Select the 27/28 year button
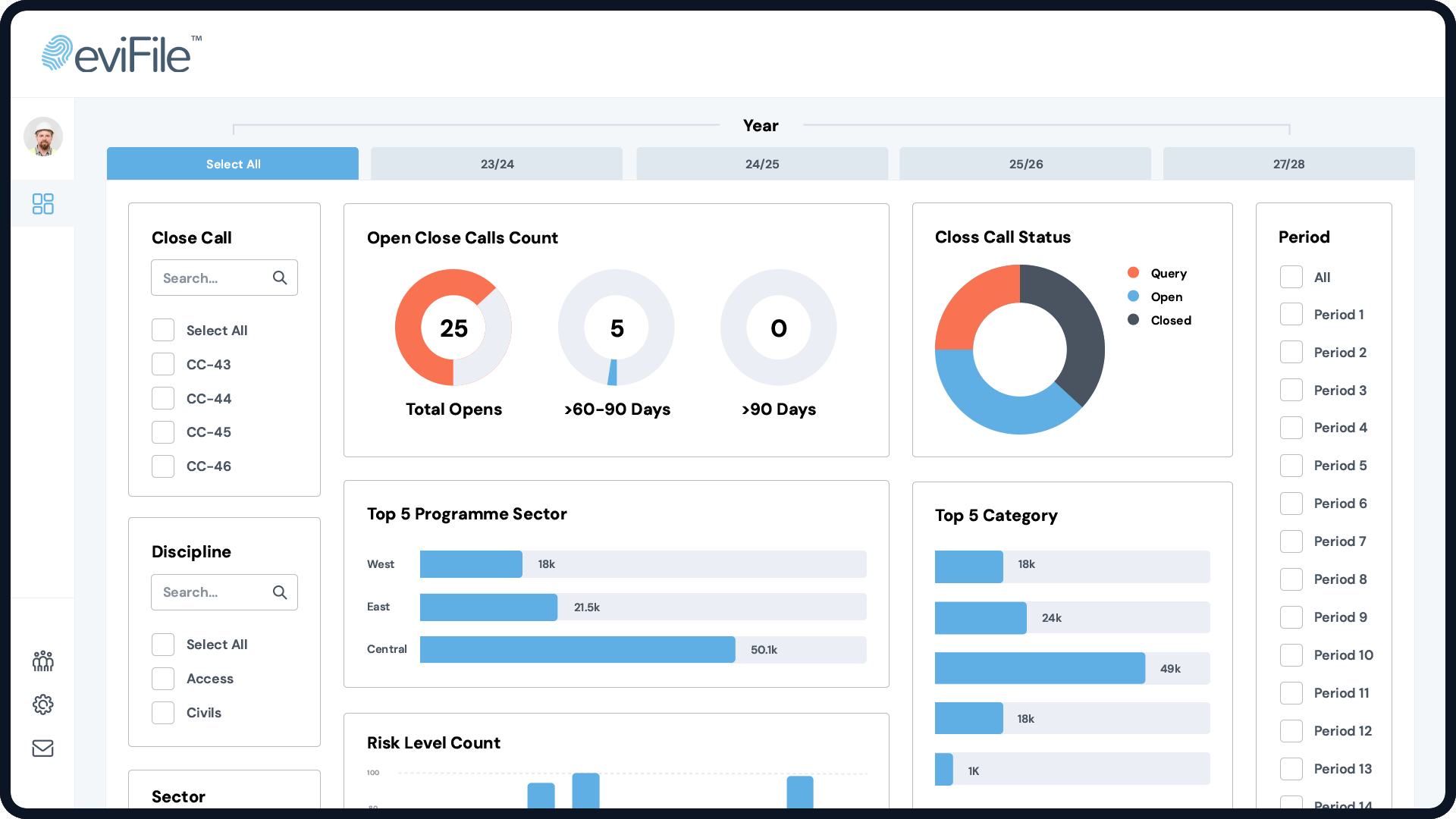 (1288, 164)
